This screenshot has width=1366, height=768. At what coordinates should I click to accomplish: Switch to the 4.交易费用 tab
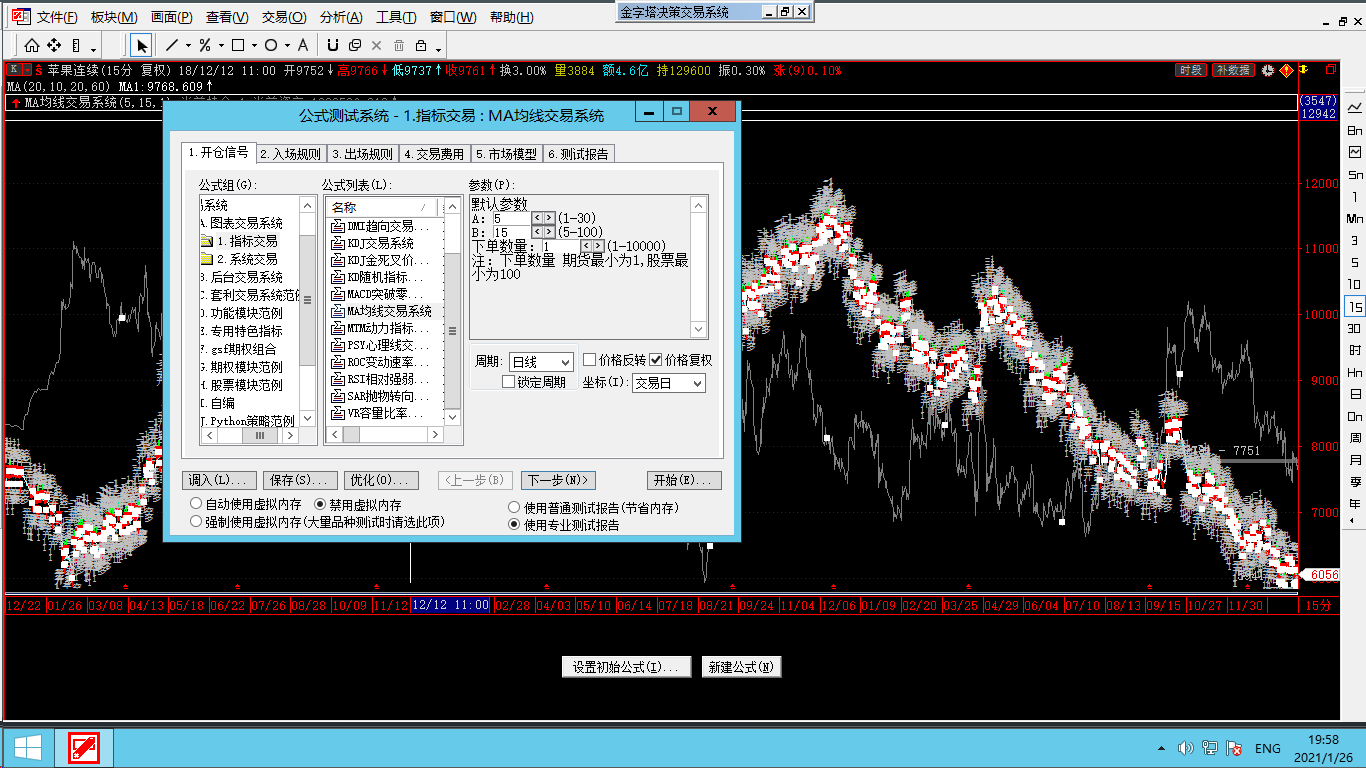[434, 154]
